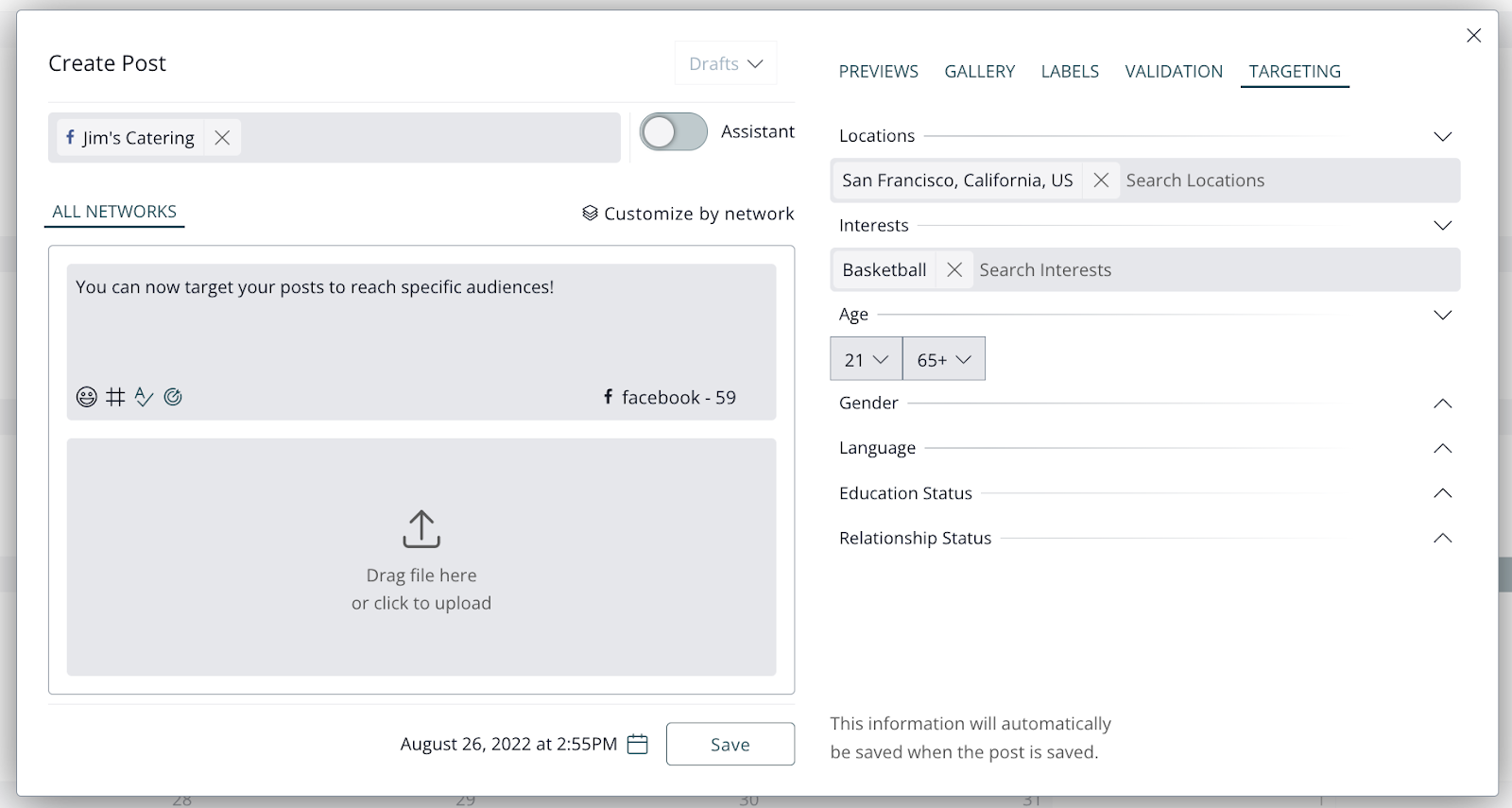1512x808 pixels.
Task: Toggle the Assistant switch
Action: [674, 132]
